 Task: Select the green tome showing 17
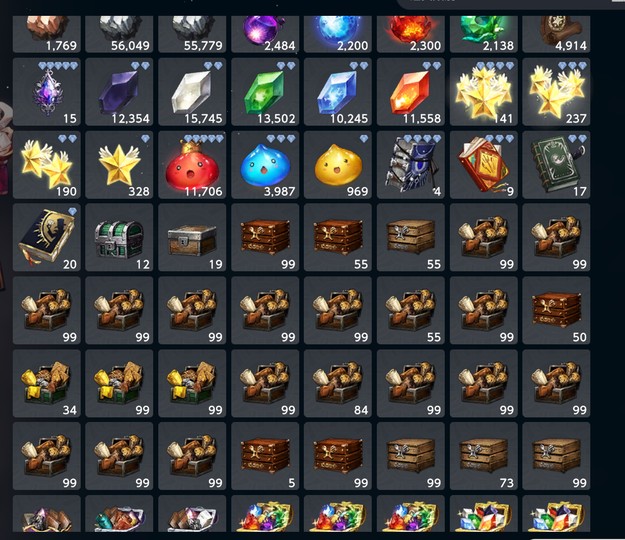click(x=556, y=165)
